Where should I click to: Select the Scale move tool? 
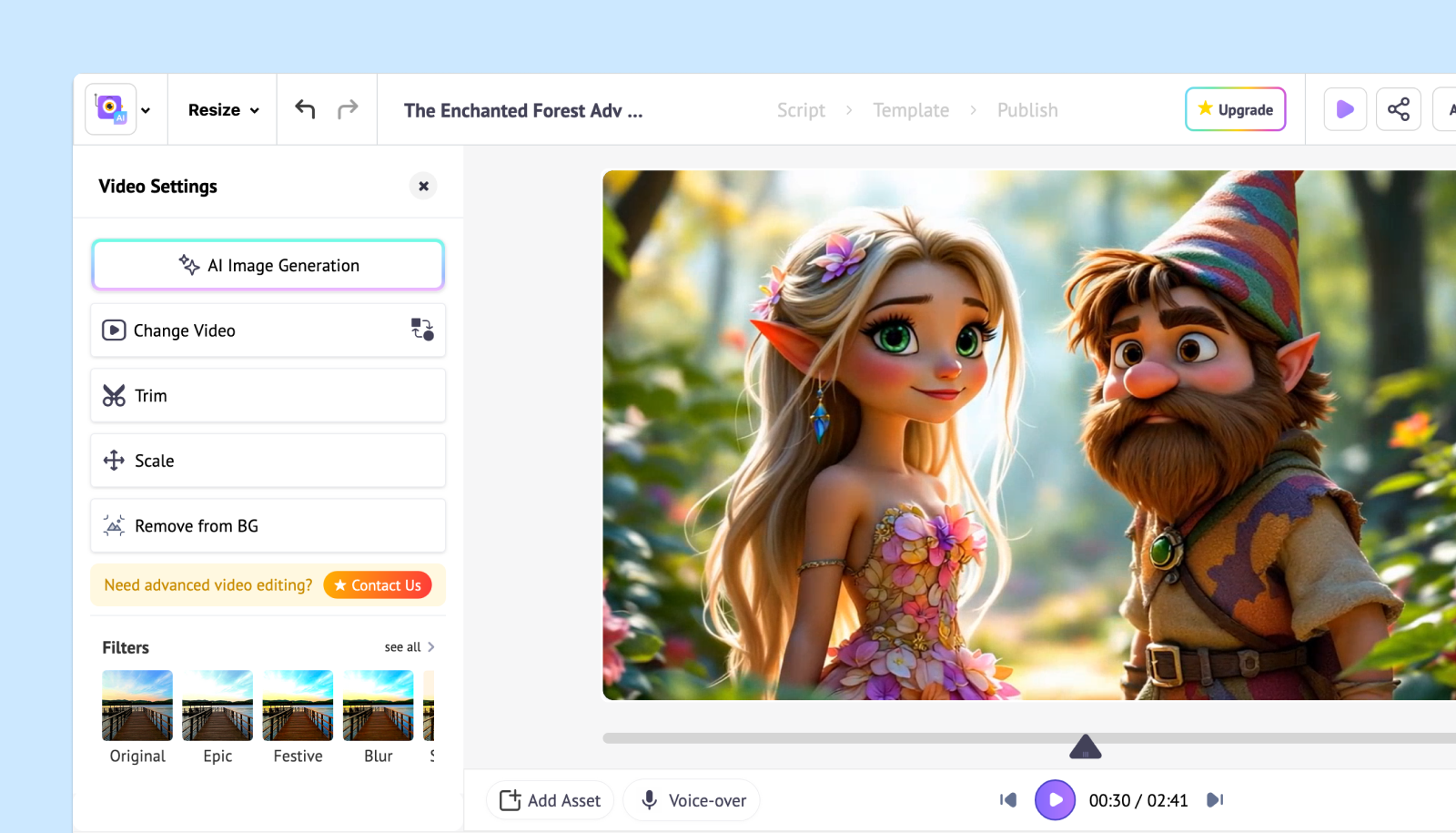coord(268,461)
